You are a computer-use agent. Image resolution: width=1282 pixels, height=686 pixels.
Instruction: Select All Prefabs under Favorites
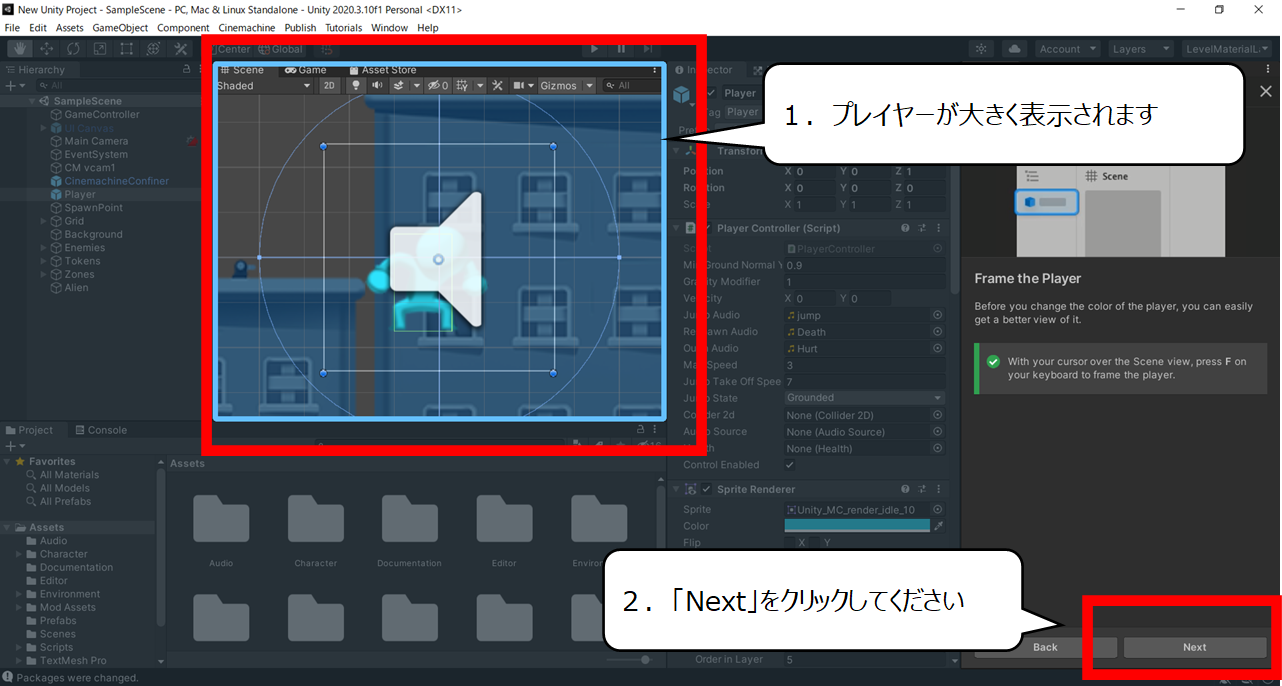click(x=65, y=501)
